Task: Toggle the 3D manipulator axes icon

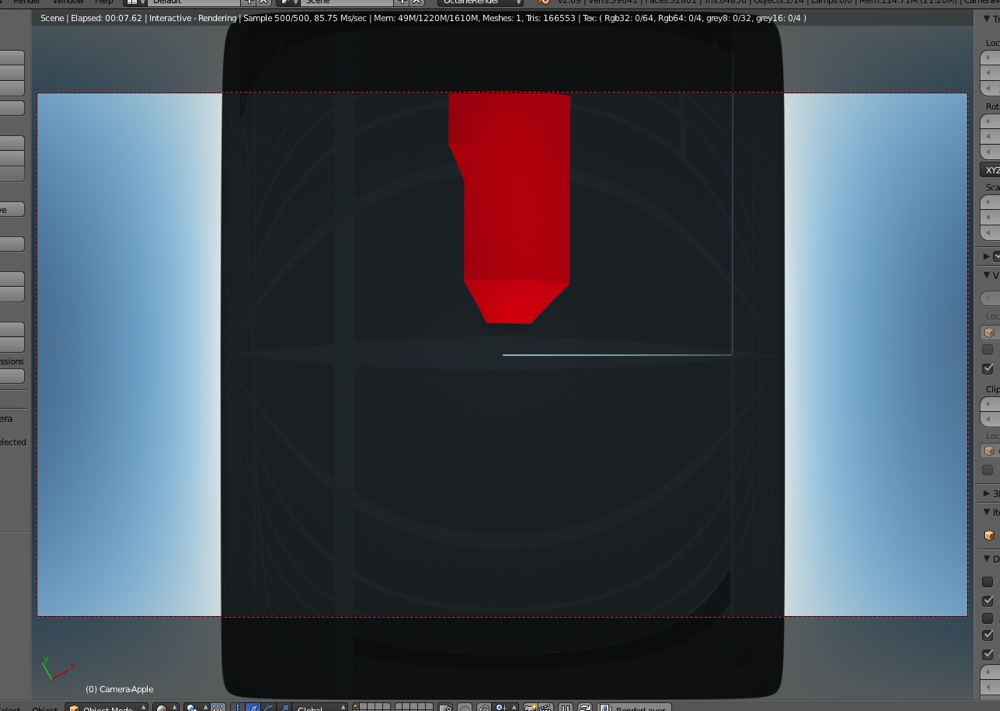Action: [237, 708]
